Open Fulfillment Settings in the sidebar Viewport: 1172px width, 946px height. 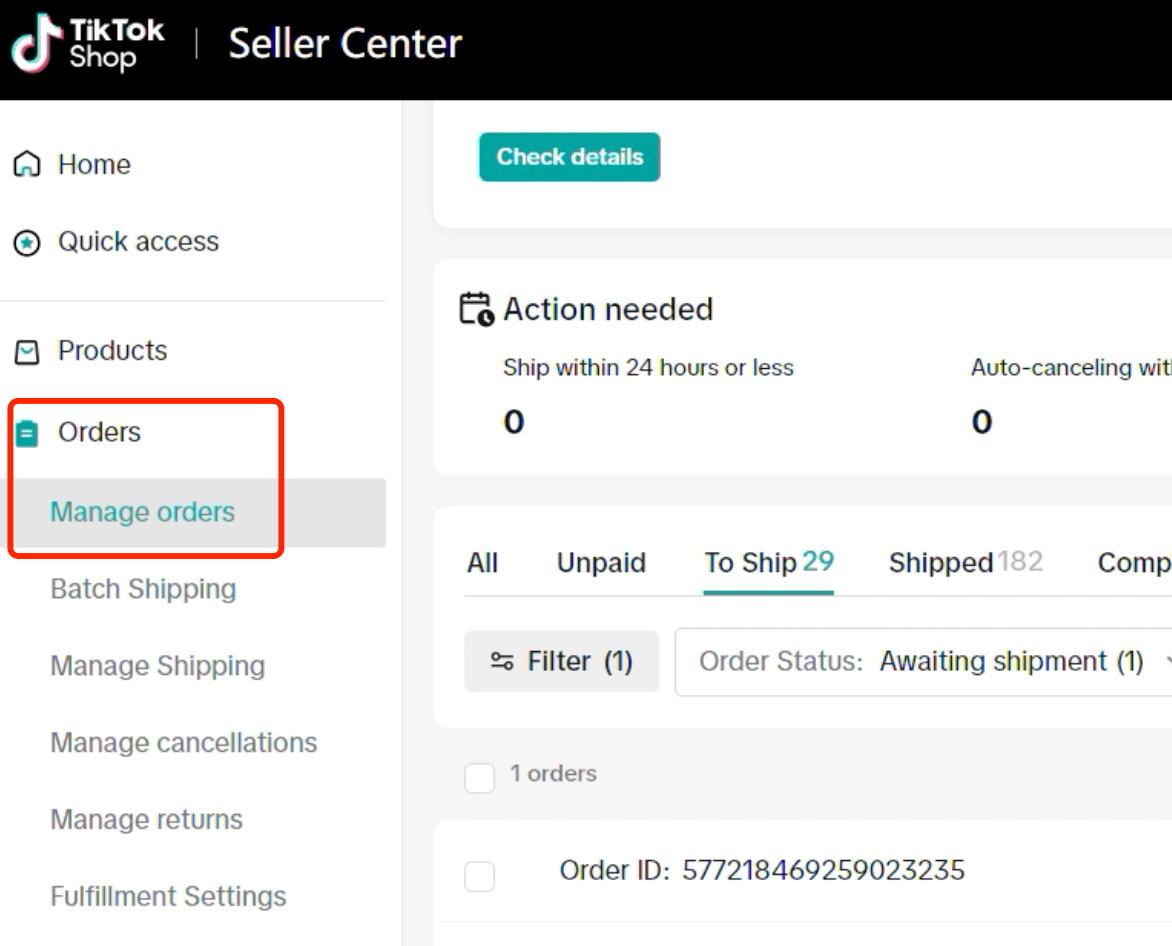tap(168, 896)
